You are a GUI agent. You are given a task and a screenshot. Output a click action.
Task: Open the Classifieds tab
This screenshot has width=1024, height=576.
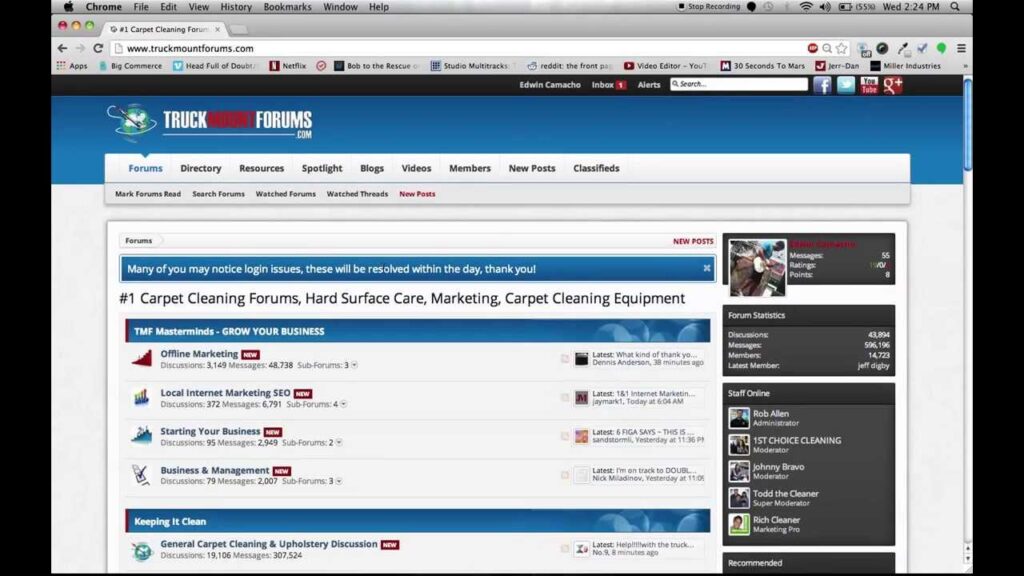tap(596, 168)
